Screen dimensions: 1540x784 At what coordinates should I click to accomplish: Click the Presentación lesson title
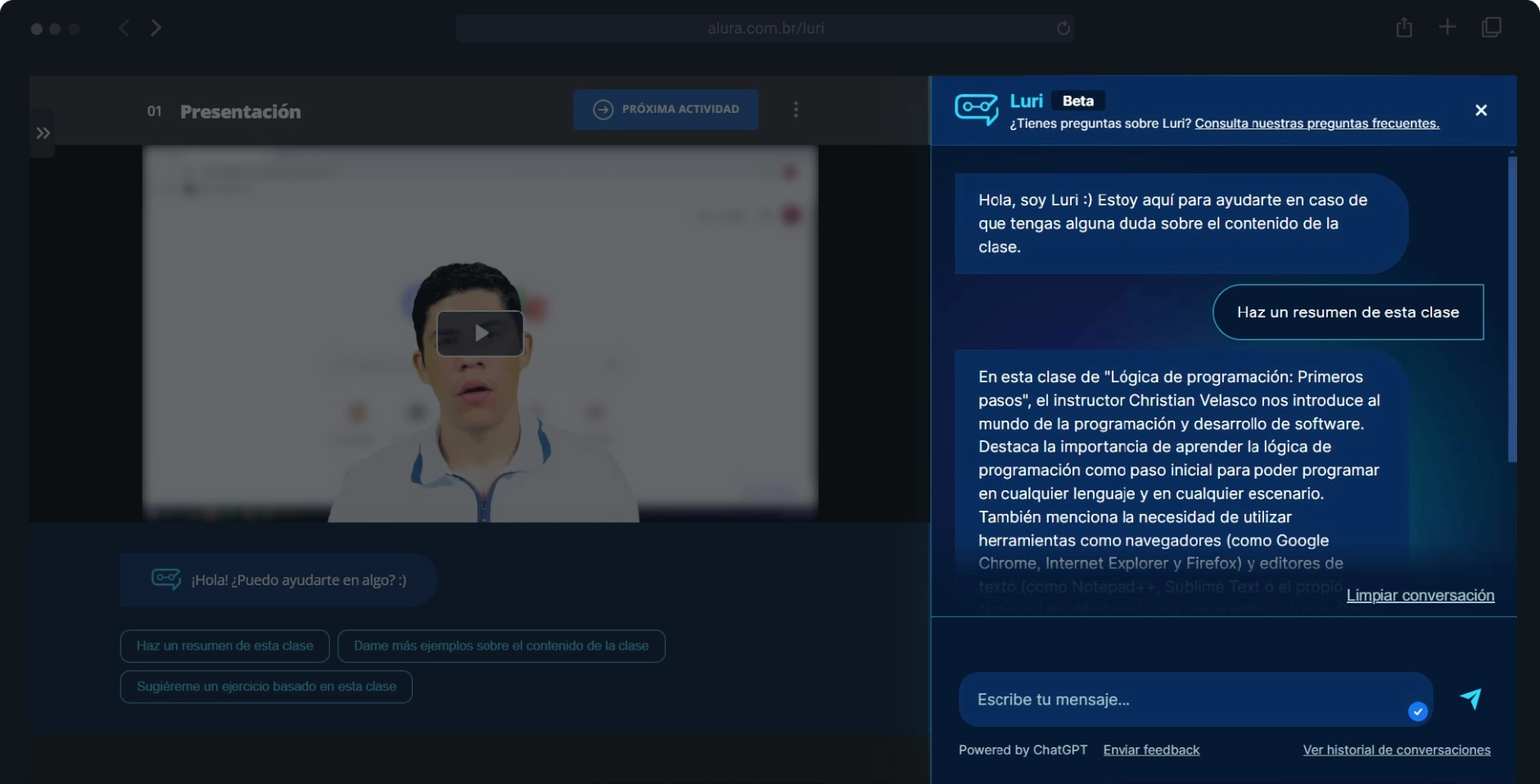(241, 111)
